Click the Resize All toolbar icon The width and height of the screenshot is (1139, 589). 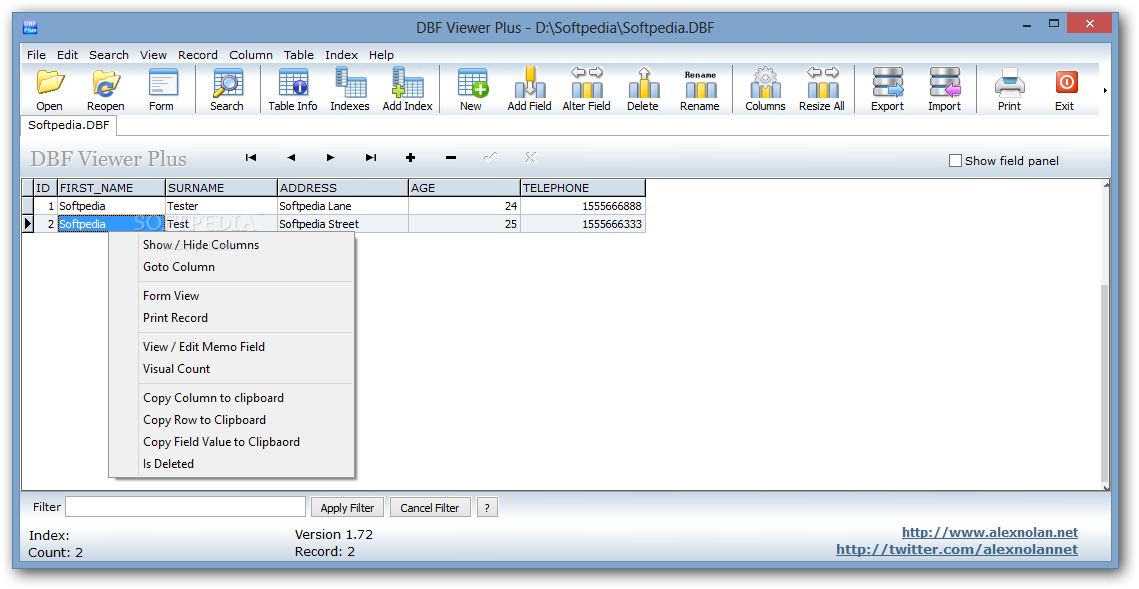[x=822, y=89]
